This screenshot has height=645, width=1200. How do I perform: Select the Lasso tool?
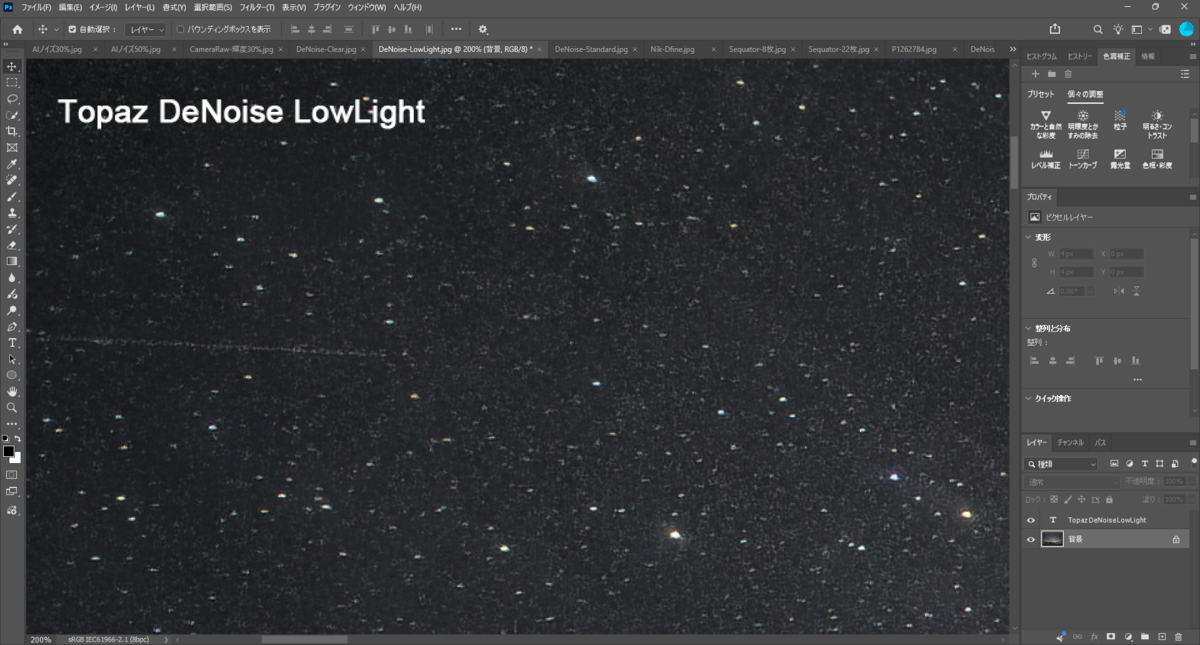[x=12, y=99]
